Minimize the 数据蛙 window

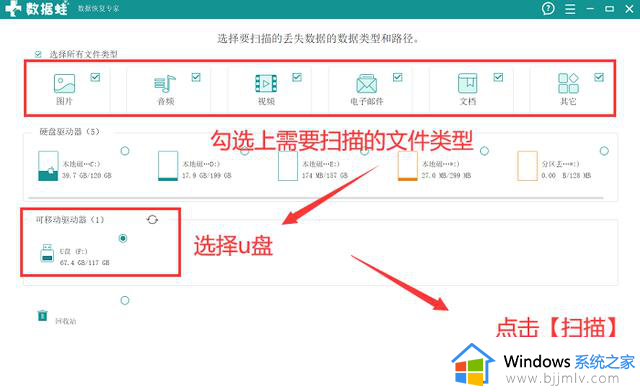tap(590, 9)
